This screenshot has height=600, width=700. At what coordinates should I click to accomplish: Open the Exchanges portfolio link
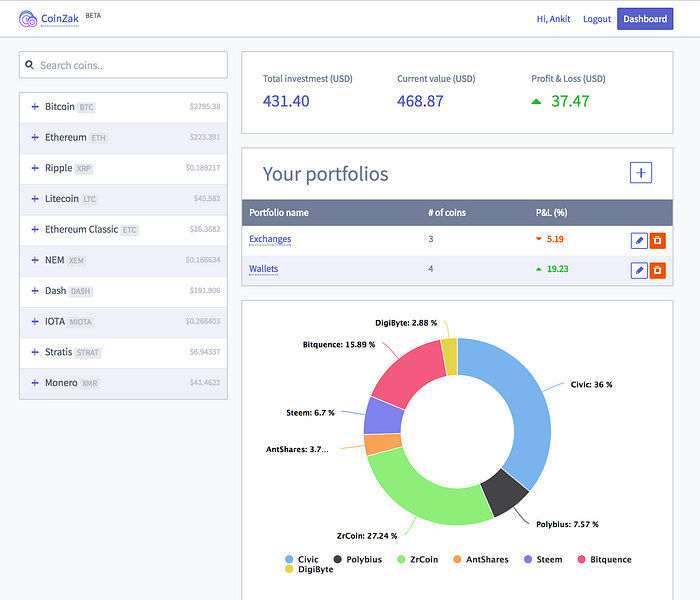270,239
